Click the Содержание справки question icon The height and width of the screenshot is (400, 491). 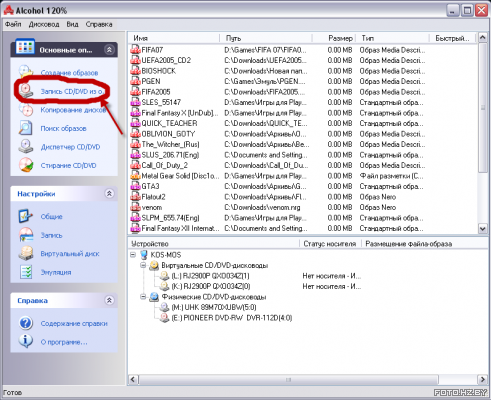(x=26, y=323)
